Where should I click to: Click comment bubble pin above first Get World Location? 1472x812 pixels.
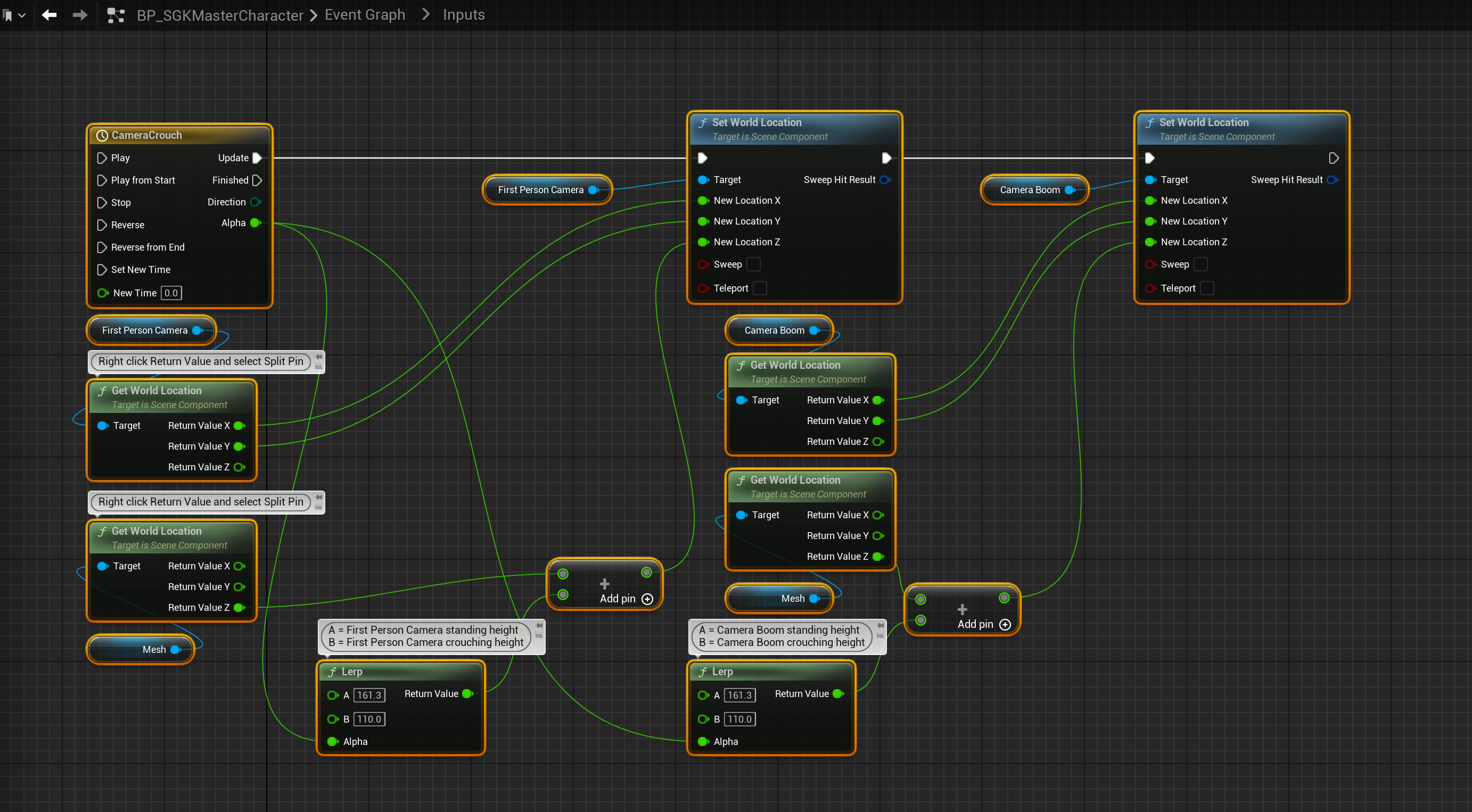[x=319, y=358]
